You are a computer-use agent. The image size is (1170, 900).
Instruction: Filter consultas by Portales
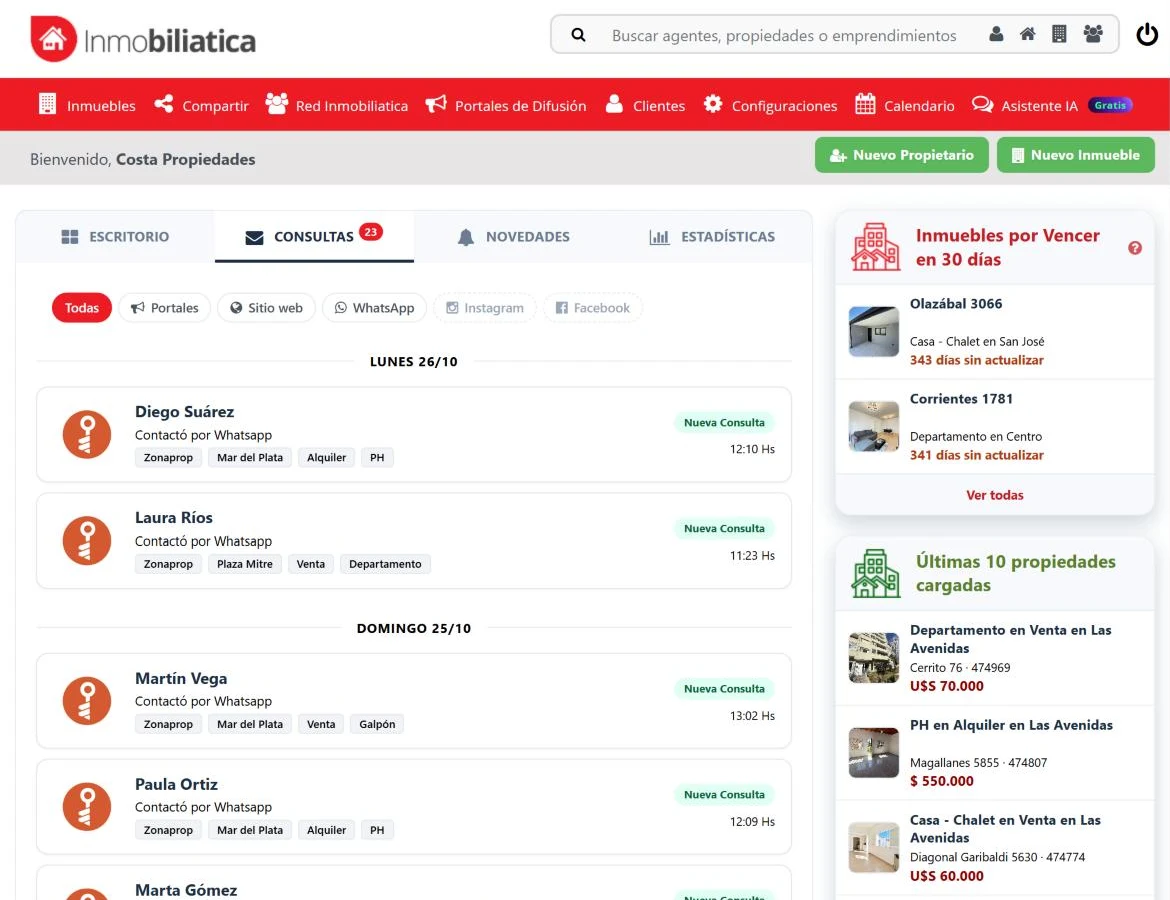[x=164, y=307]
